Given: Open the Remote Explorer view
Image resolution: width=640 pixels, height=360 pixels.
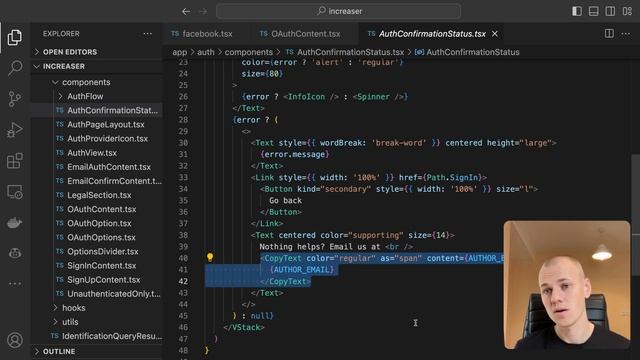Looking at the screenshot, I should tap(15, 192).
